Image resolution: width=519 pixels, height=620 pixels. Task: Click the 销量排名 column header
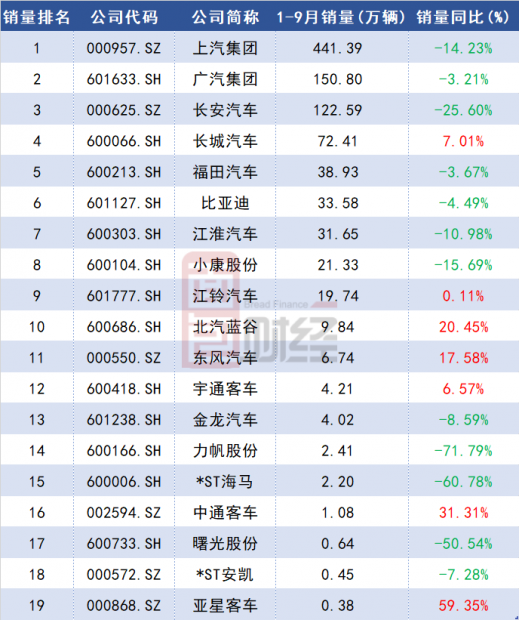point(36,17)
